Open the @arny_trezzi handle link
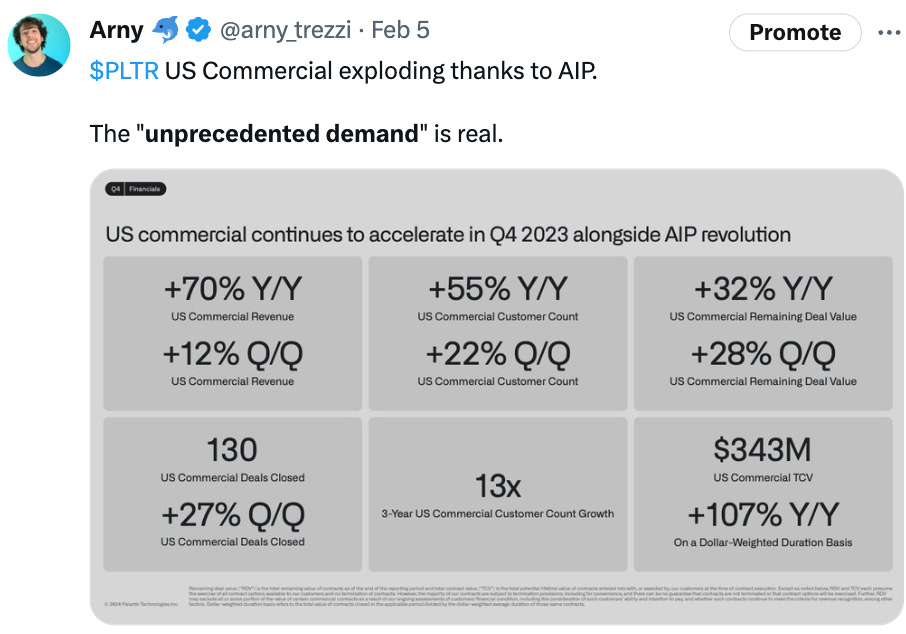The image size is (906, 634). (x=285, y=30)
